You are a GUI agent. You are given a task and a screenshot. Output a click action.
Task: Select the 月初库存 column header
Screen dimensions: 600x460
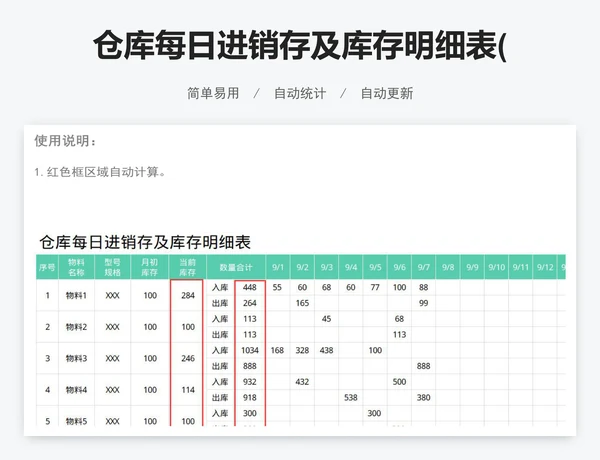150,267
